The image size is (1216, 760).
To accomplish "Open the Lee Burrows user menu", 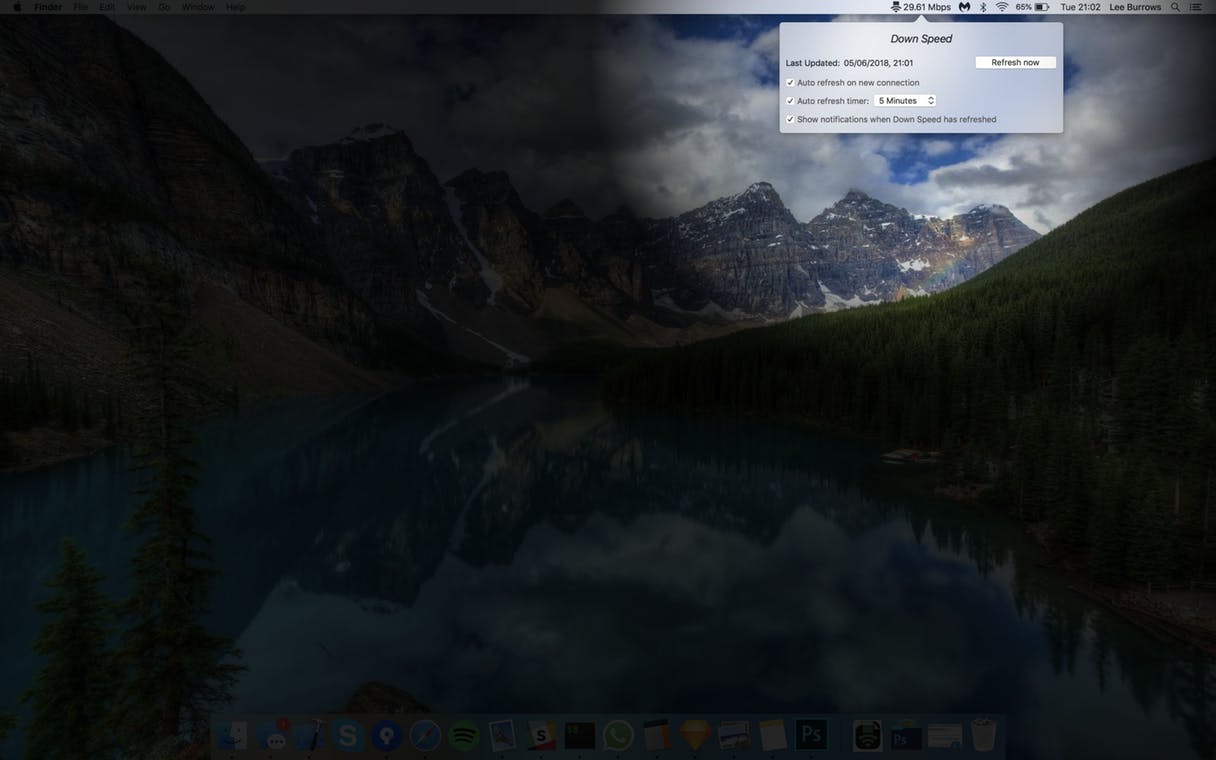I will 1135,7.
